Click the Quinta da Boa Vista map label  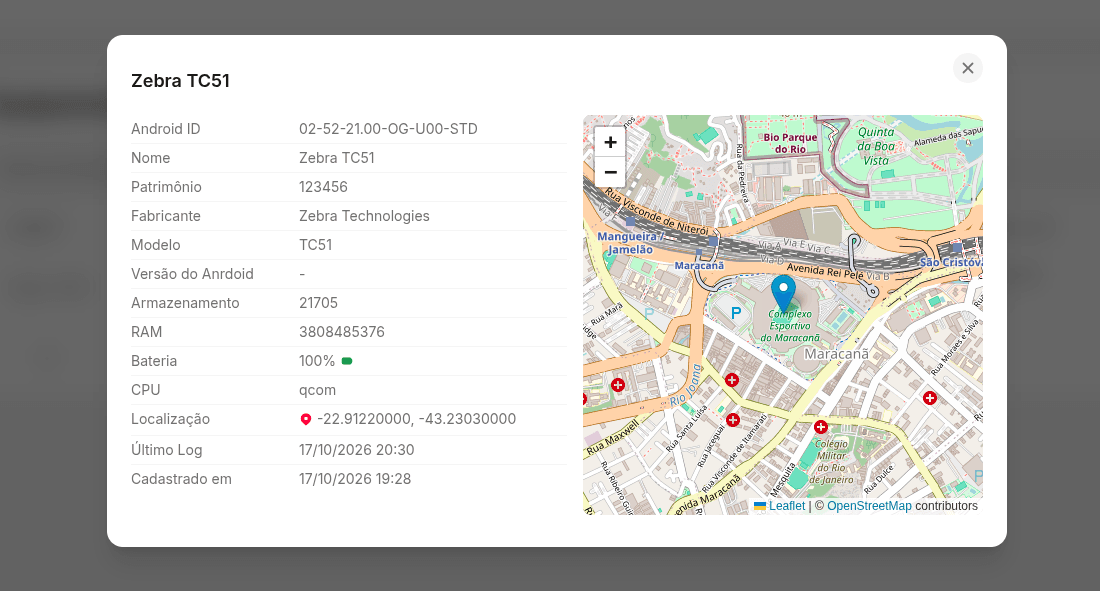click(x=876, y=146)
